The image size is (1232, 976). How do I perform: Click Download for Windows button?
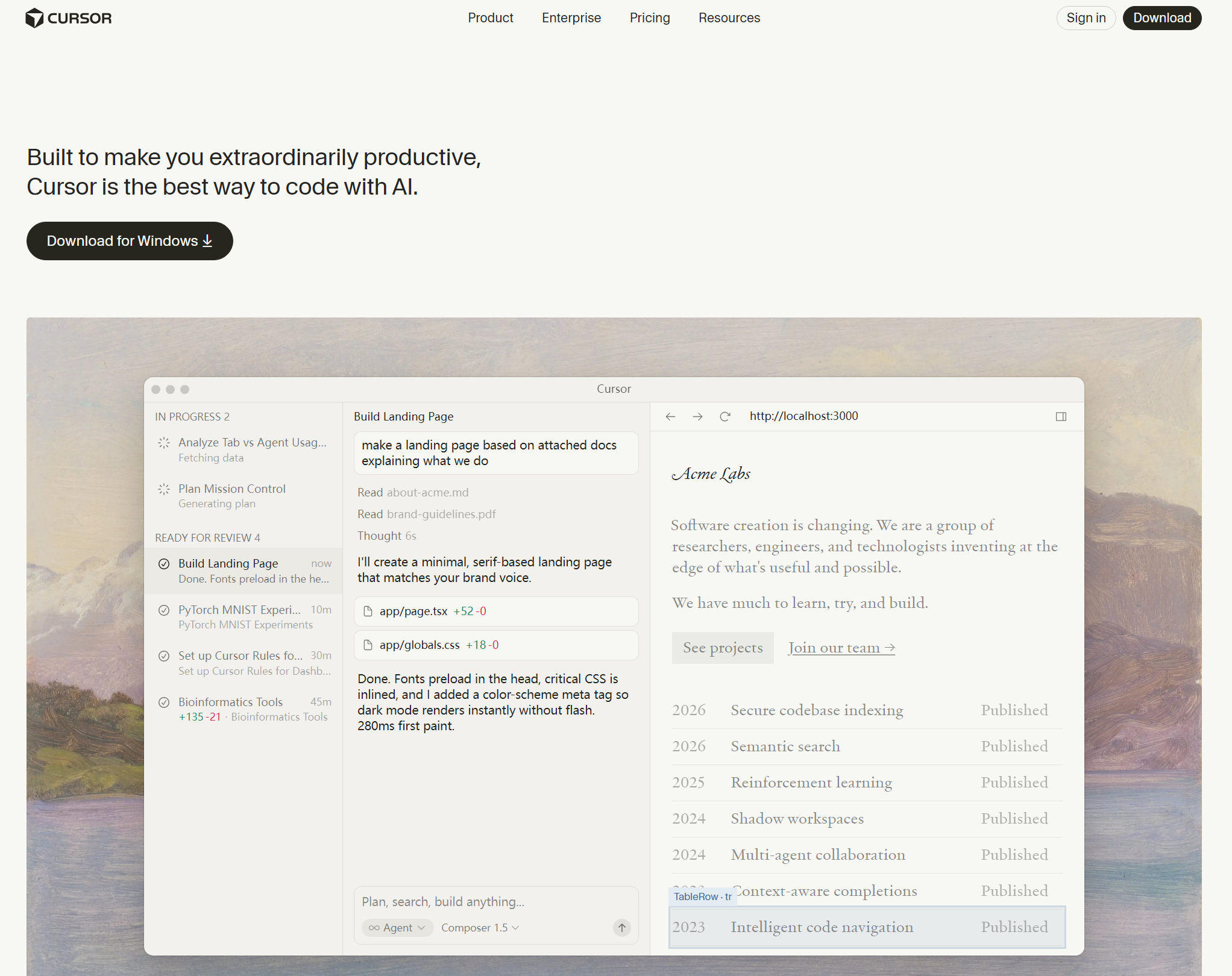point(130,241)
